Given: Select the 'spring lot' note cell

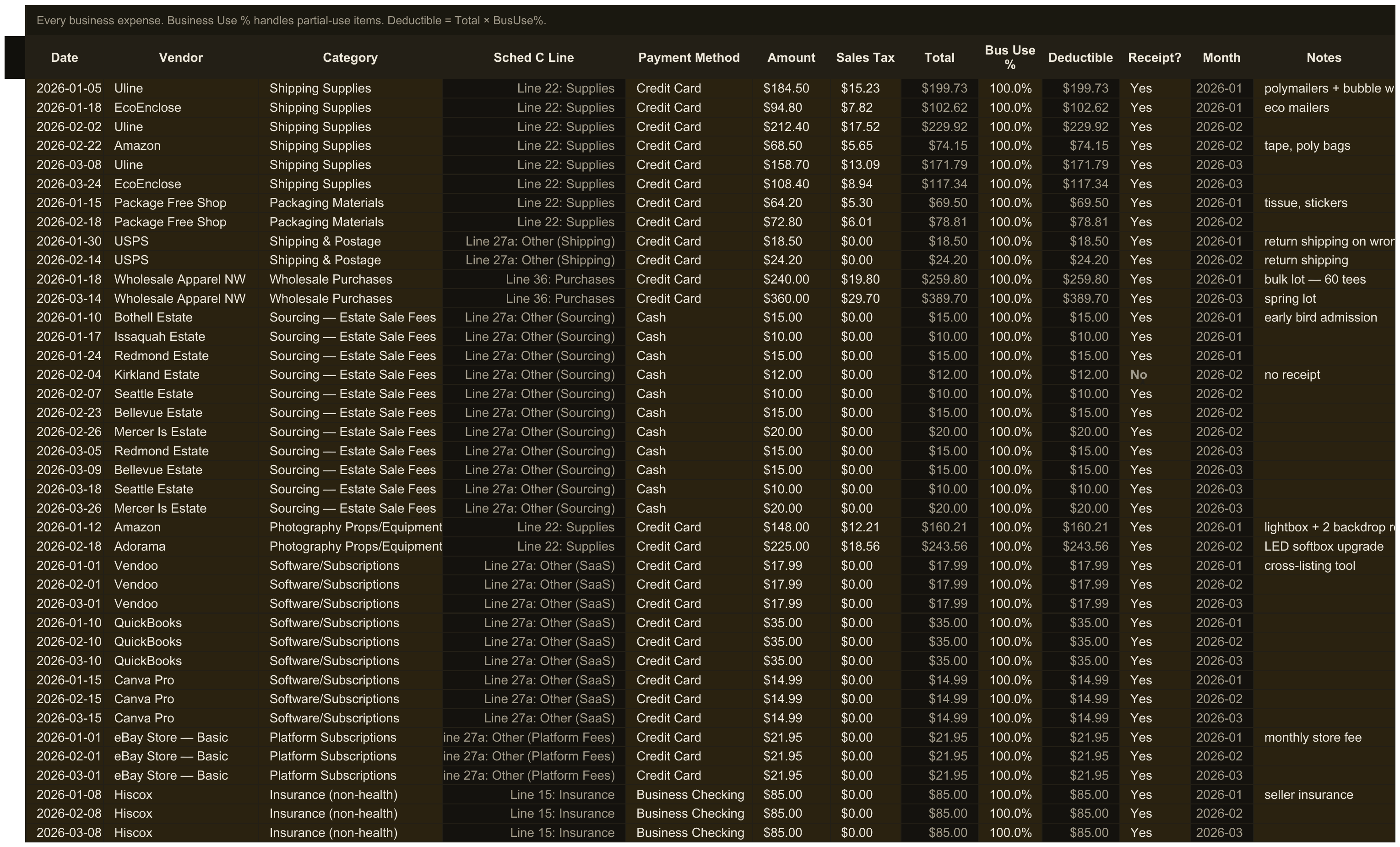Looking at the screenshot, I should pyautogui.click(x=1324, y=298).
